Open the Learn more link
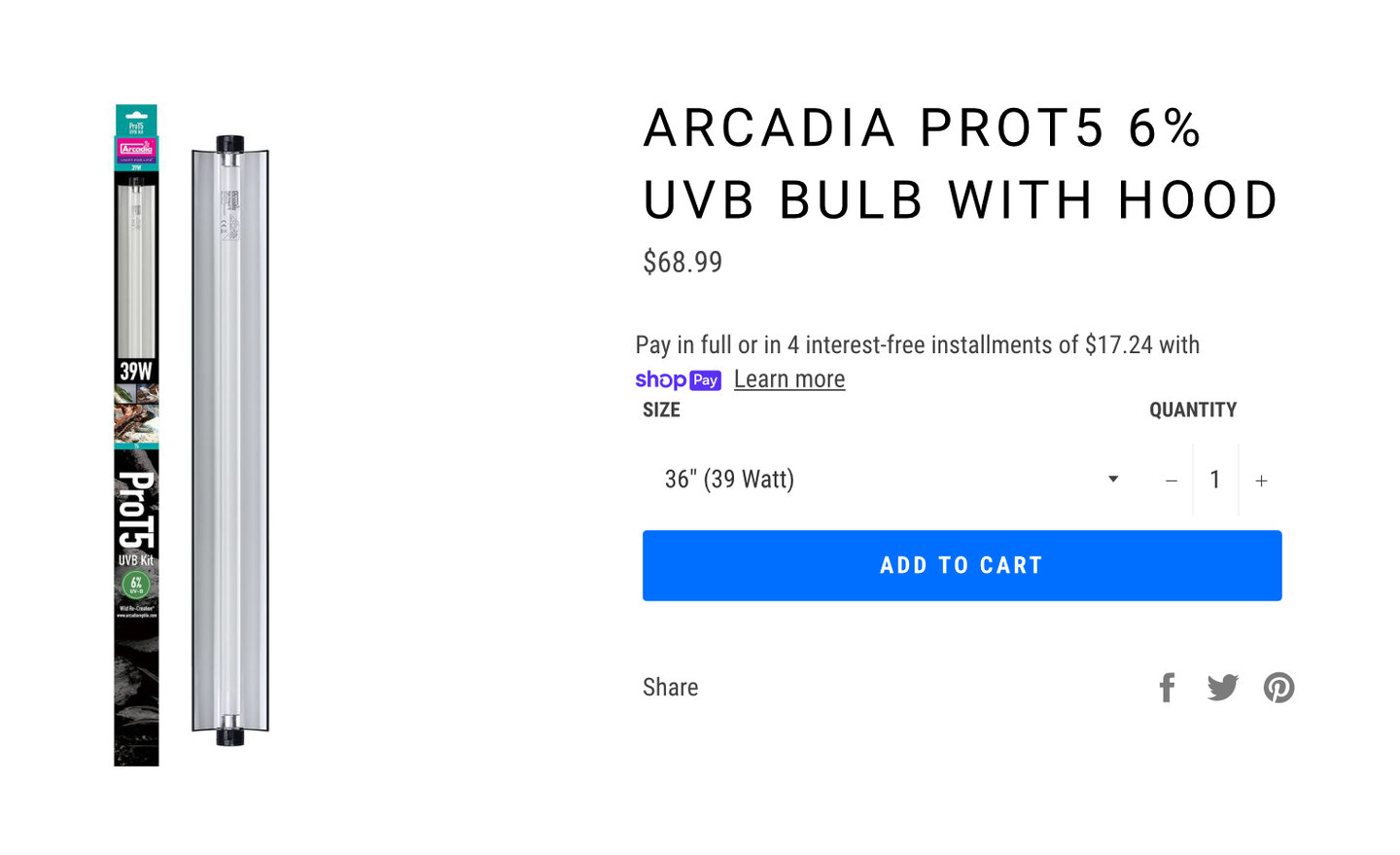This screenshot has height=855, width=1400. tap(789, 379)
